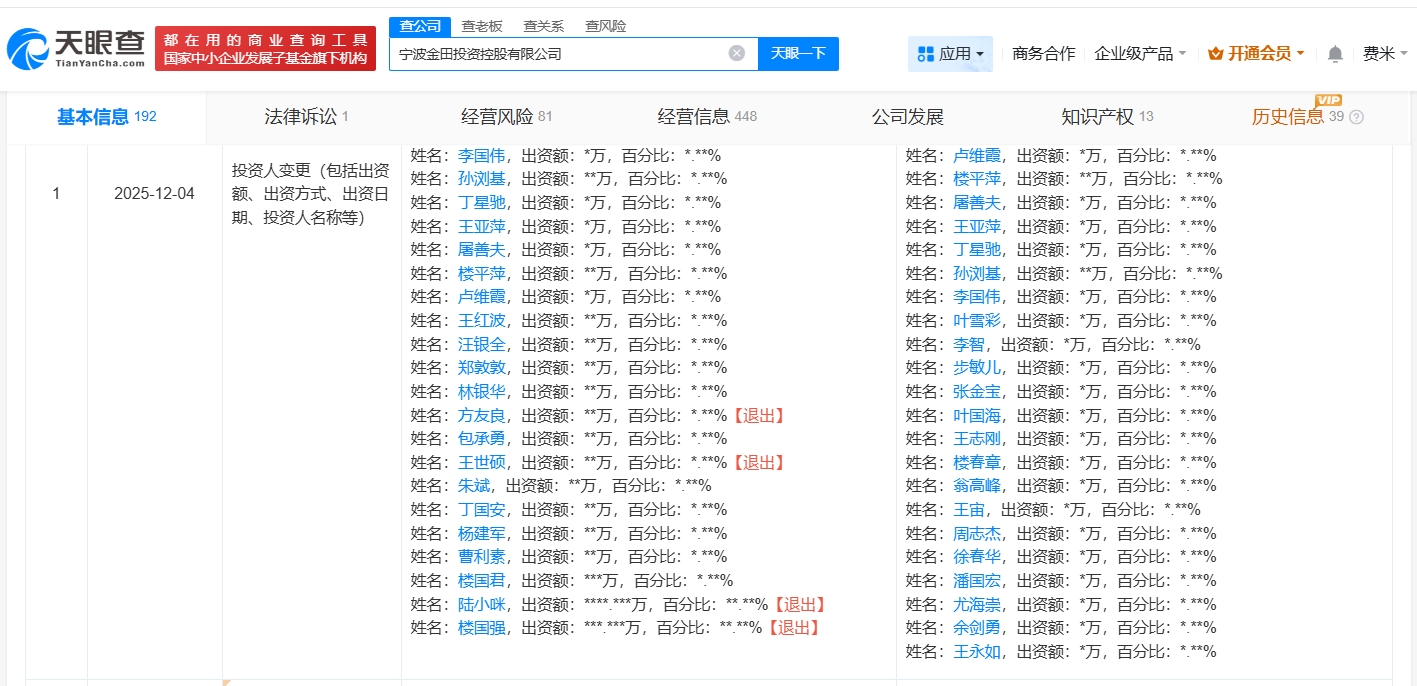The image size is (1417, 686).
Task: Open investor 陆小咪 profile link
Action: pos(482,604)
